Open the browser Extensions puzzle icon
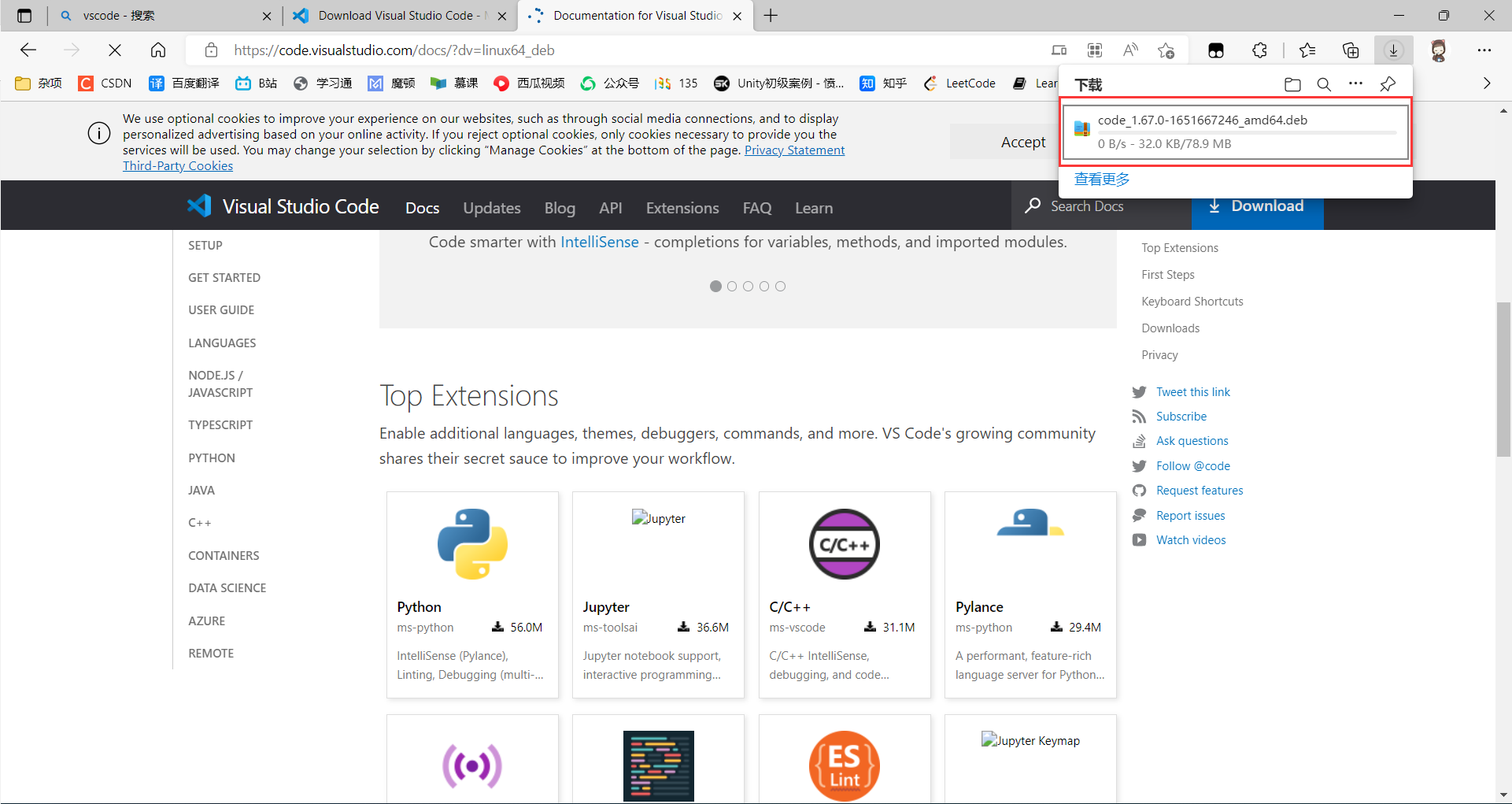1512x804 pixels. tap(1259, 50)
